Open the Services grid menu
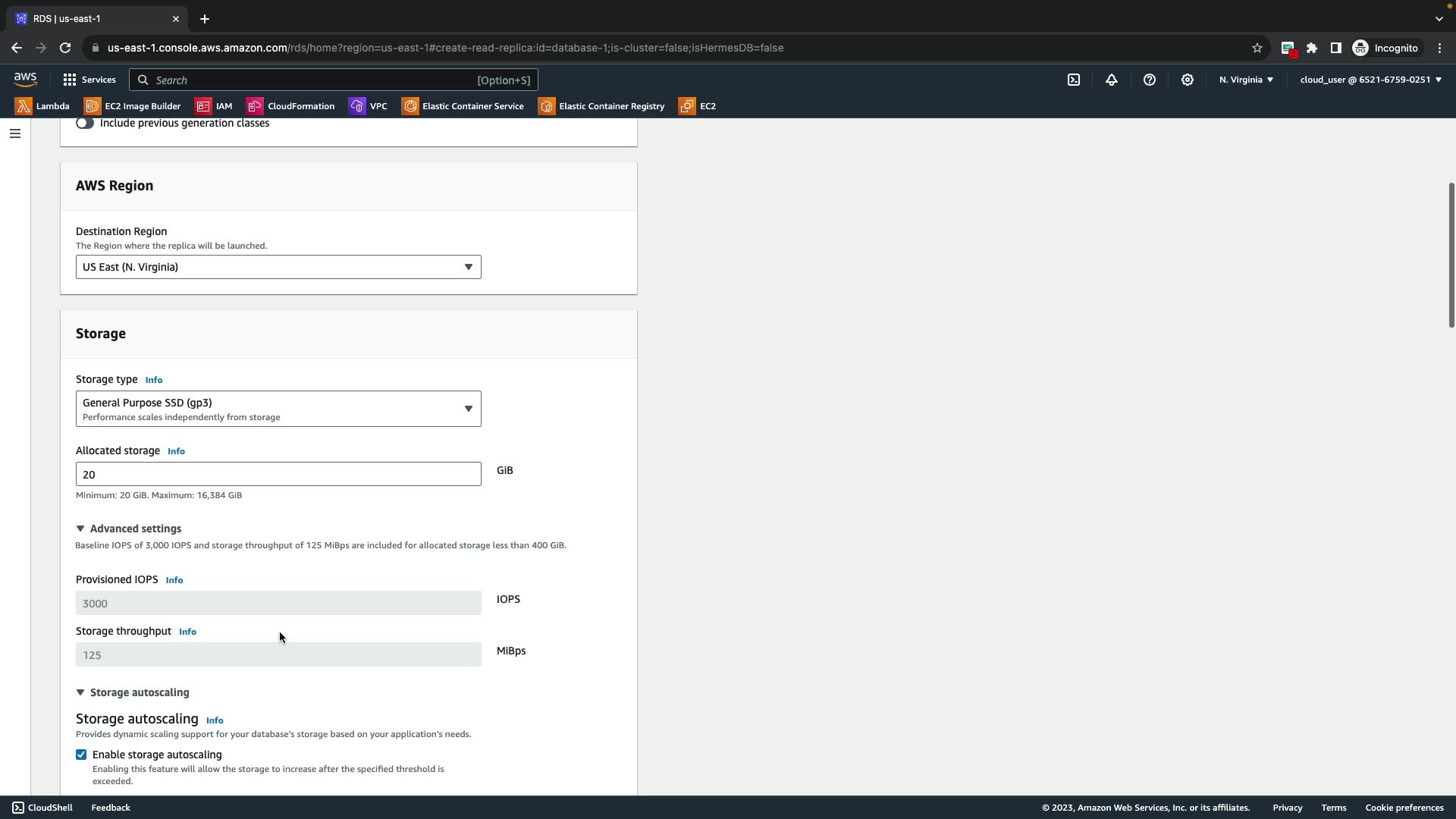Image resolution: width=1456 pixels, height=819 pixels. pos(89,80)
